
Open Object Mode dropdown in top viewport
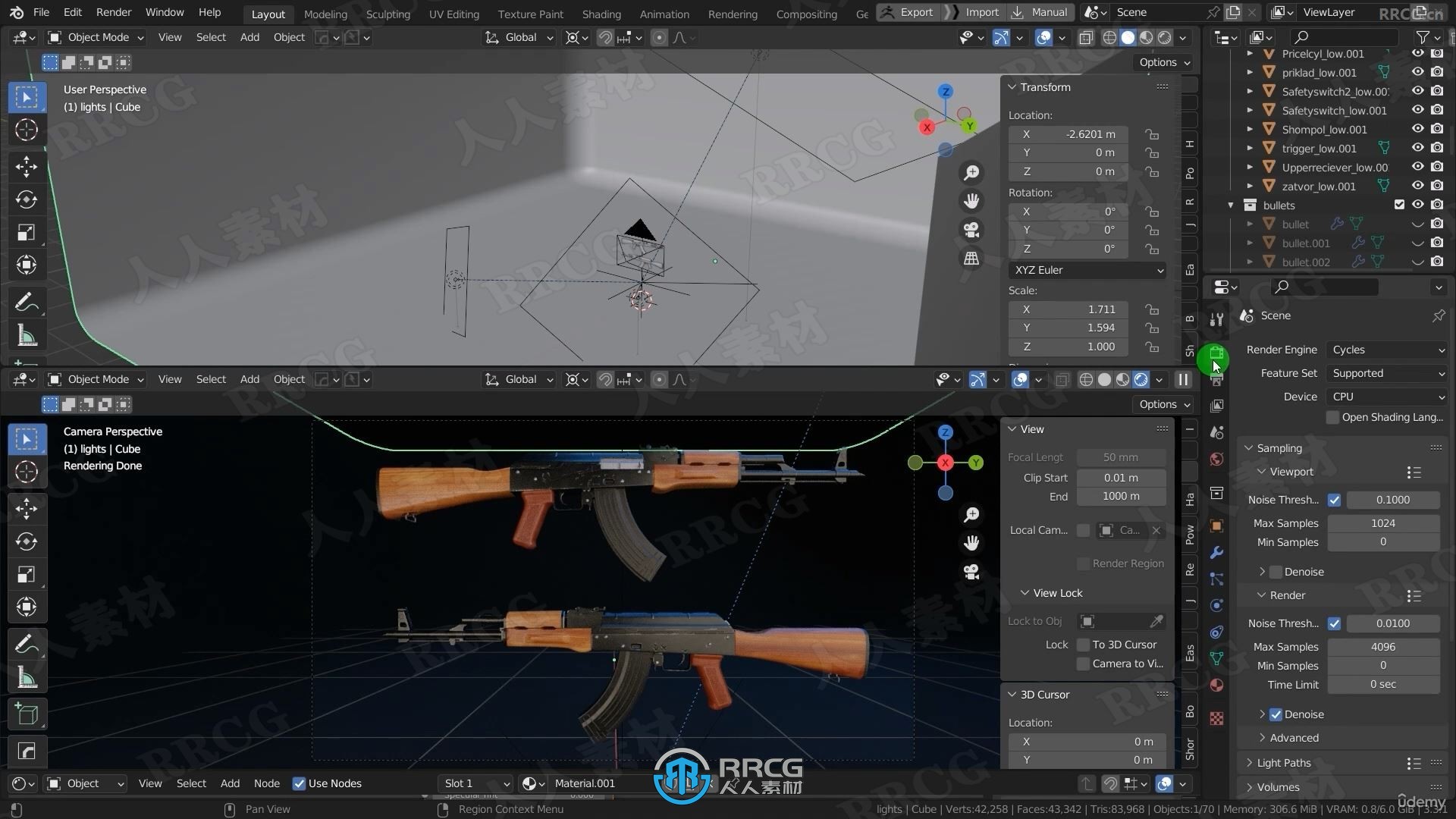tap(96, 37)
